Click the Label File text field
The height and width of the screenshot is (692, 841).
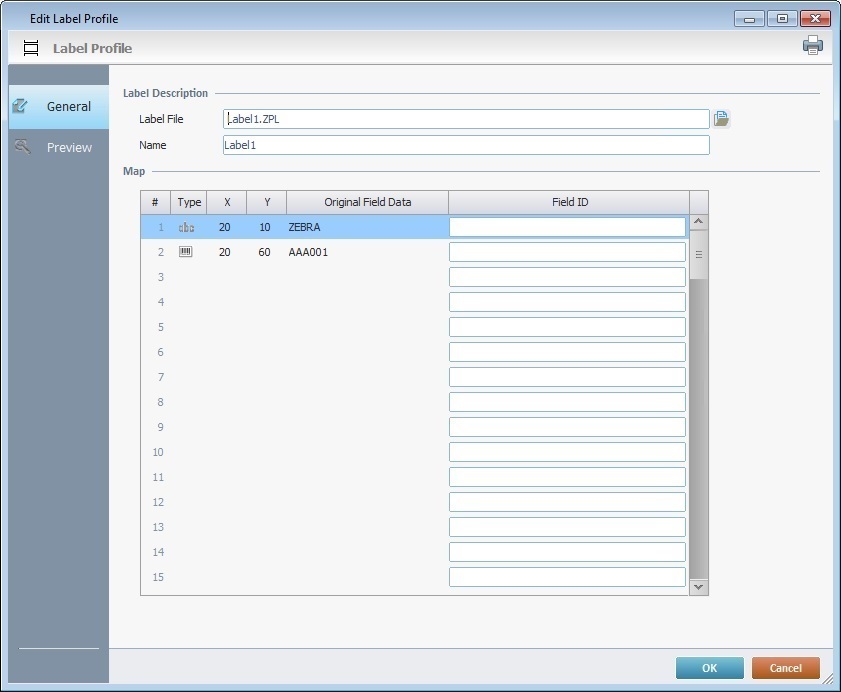click(465, 119)
